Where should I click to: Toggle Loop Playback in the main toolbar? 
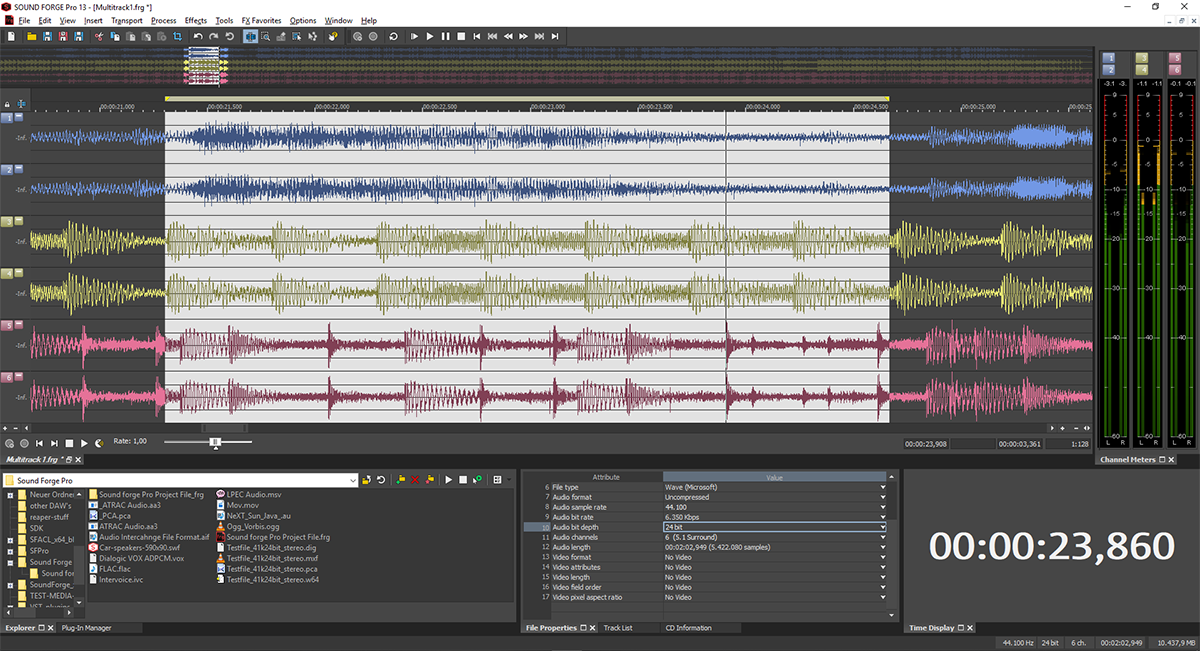[x=393, y=36]
